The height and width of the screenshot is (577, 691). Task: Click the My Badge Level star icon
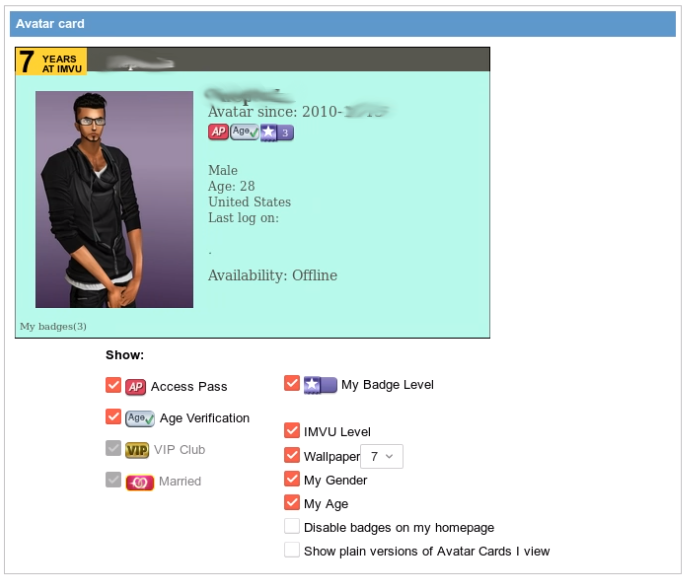point(320,385)
